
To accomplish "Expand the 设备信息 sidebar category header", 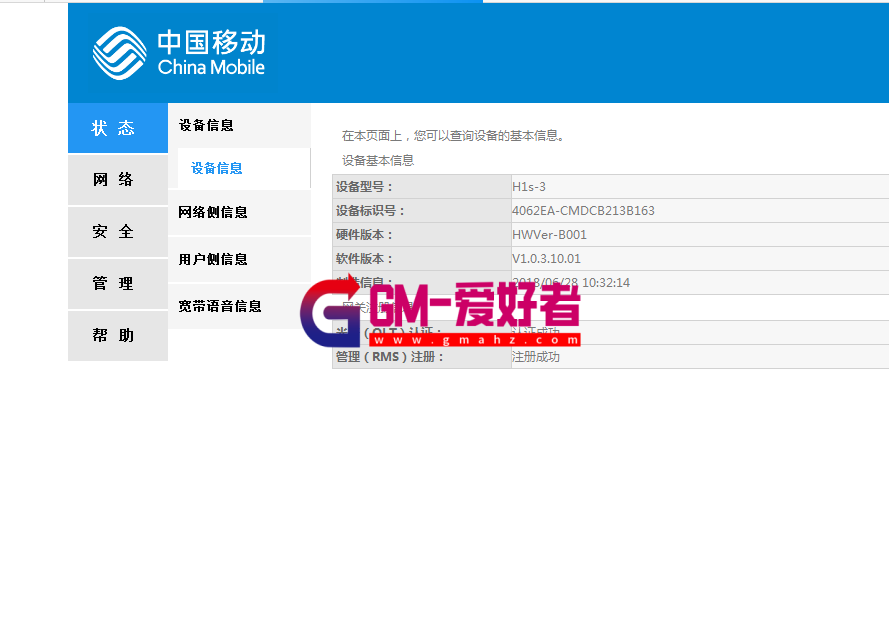I will (207, 126).
